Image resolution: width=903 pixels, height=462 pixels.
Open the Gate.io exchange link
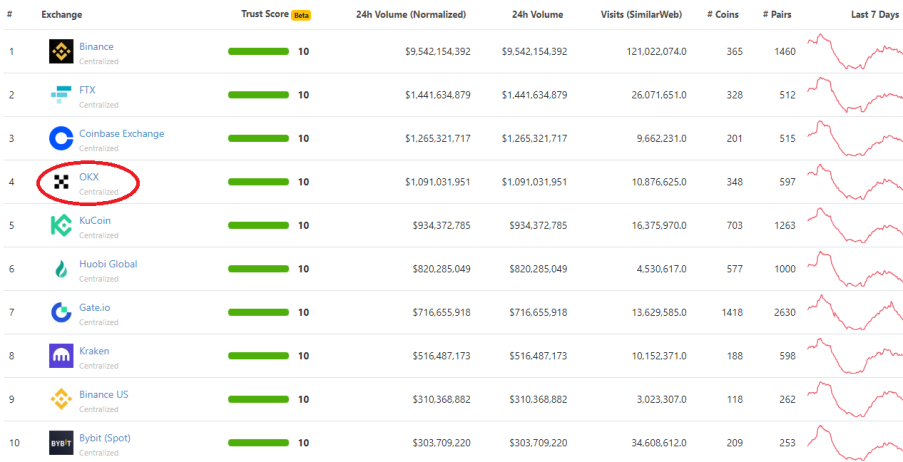coord(94,308)
